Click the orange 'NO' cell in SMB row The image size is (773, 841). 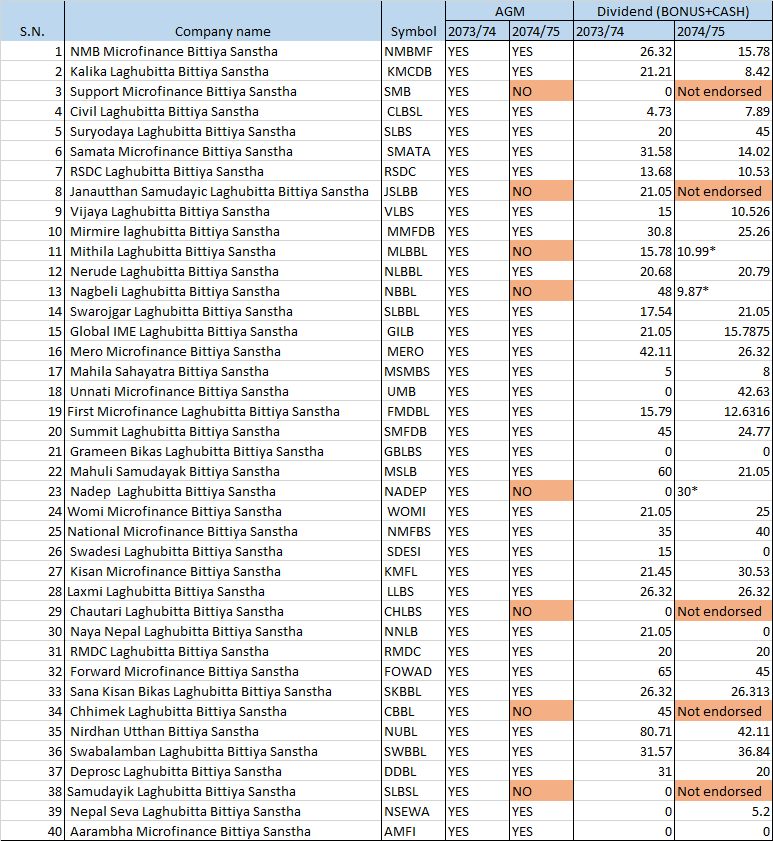coord(541,92)
